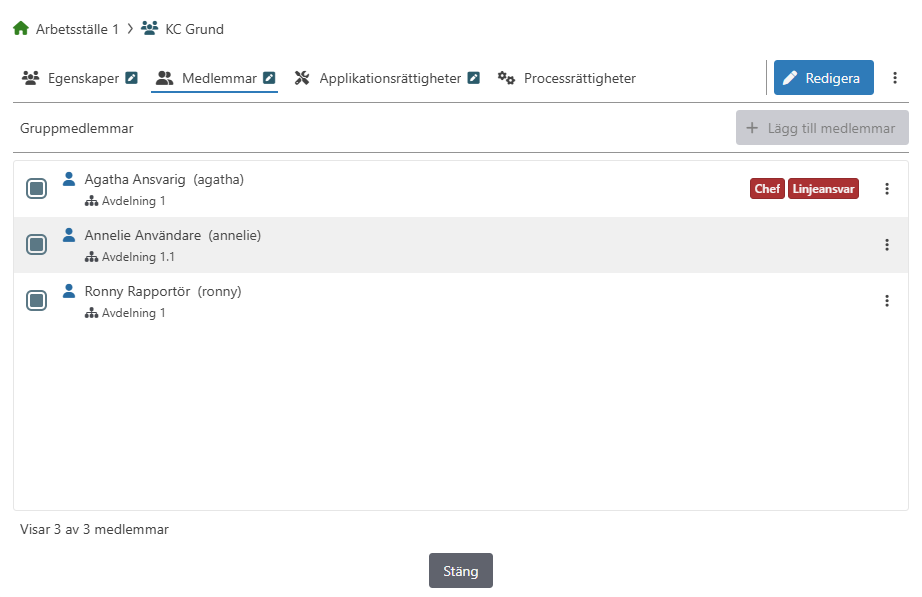The image size is (922, 597).
Task: Switch to the Egenskaper tab
Action: (79, 78)
